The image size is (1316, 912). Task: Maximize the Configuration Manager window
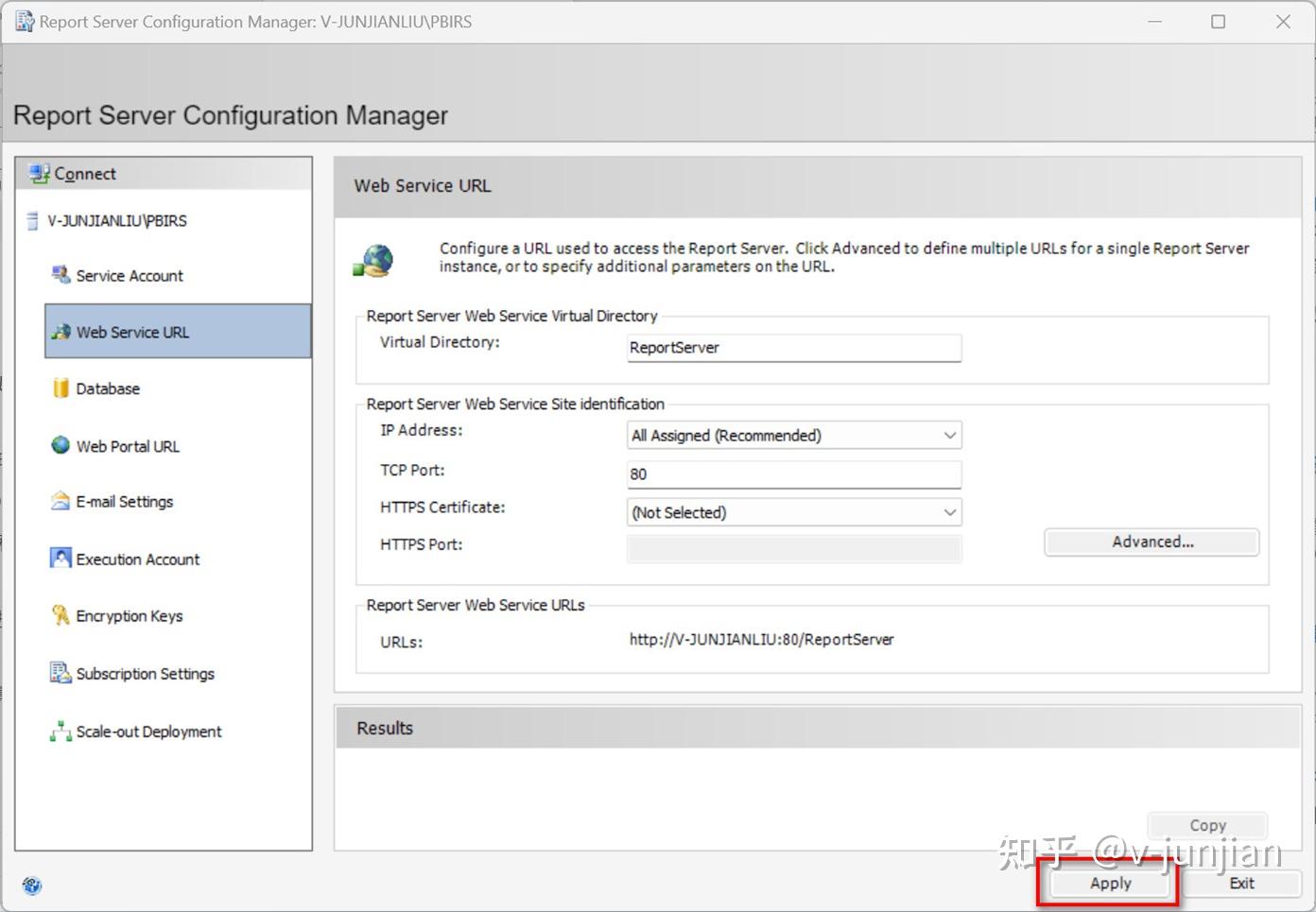pos(1218,22)
